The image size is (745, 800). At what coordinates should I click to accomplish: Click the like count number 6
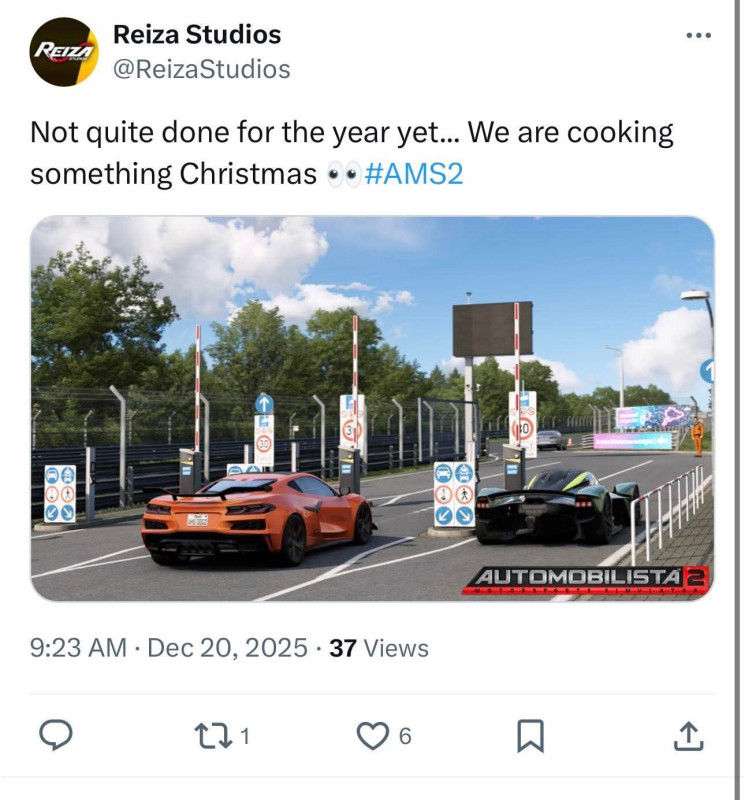(405, 736)
